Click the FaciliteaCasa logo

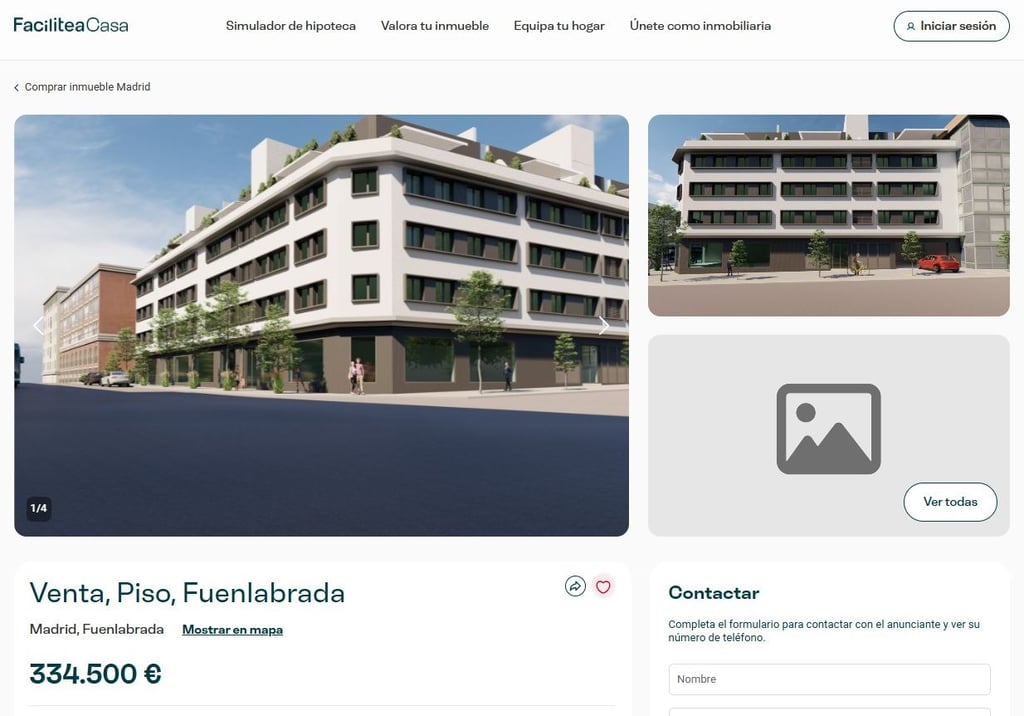tap(71, 25)
